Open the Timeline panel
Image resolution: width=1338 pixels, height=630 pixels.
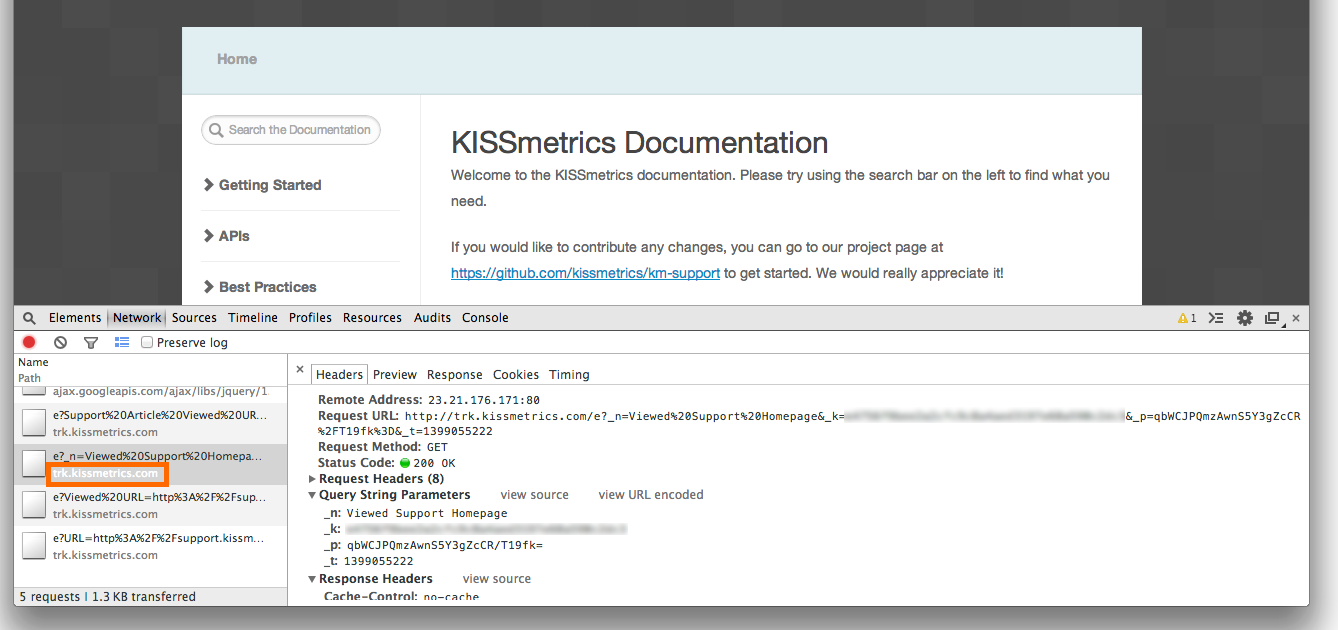253,318
